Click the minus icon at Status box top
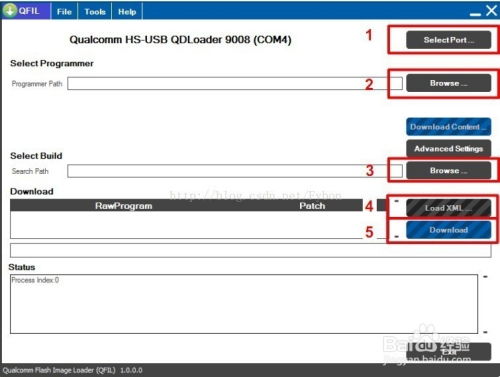Screen dimensions: 500x377 (485, 277)
